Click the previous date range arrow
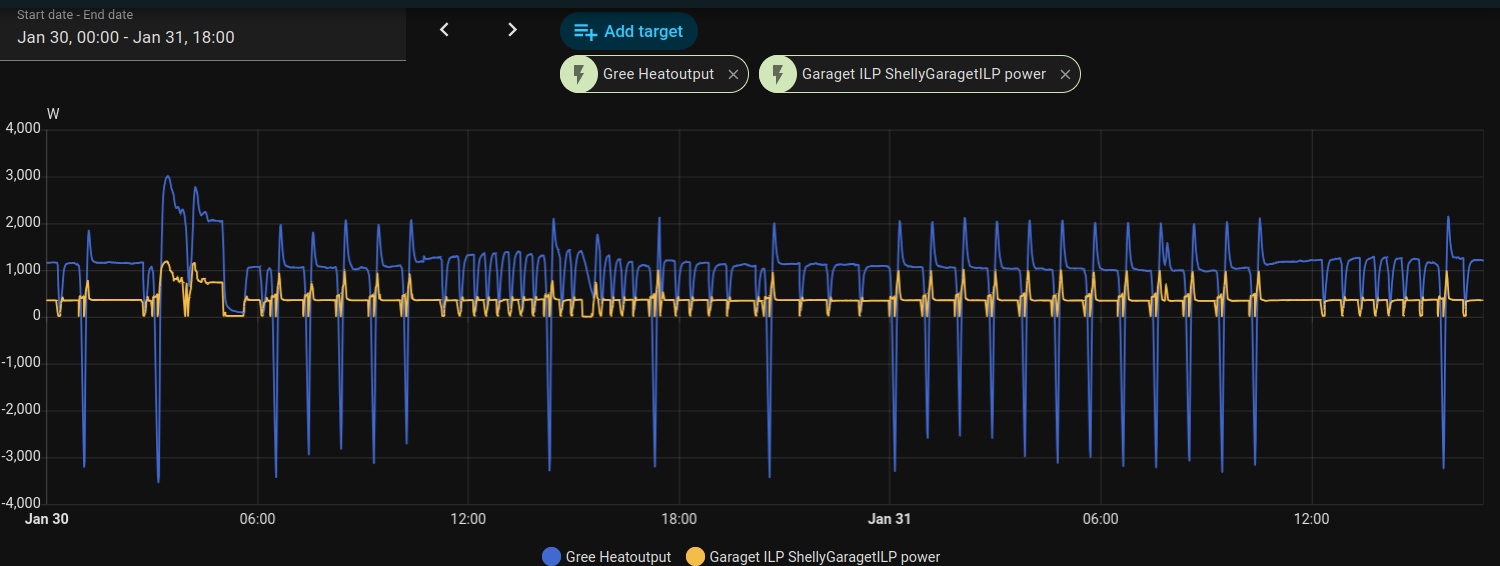1500x566 pixels. [x=445, y=30]
